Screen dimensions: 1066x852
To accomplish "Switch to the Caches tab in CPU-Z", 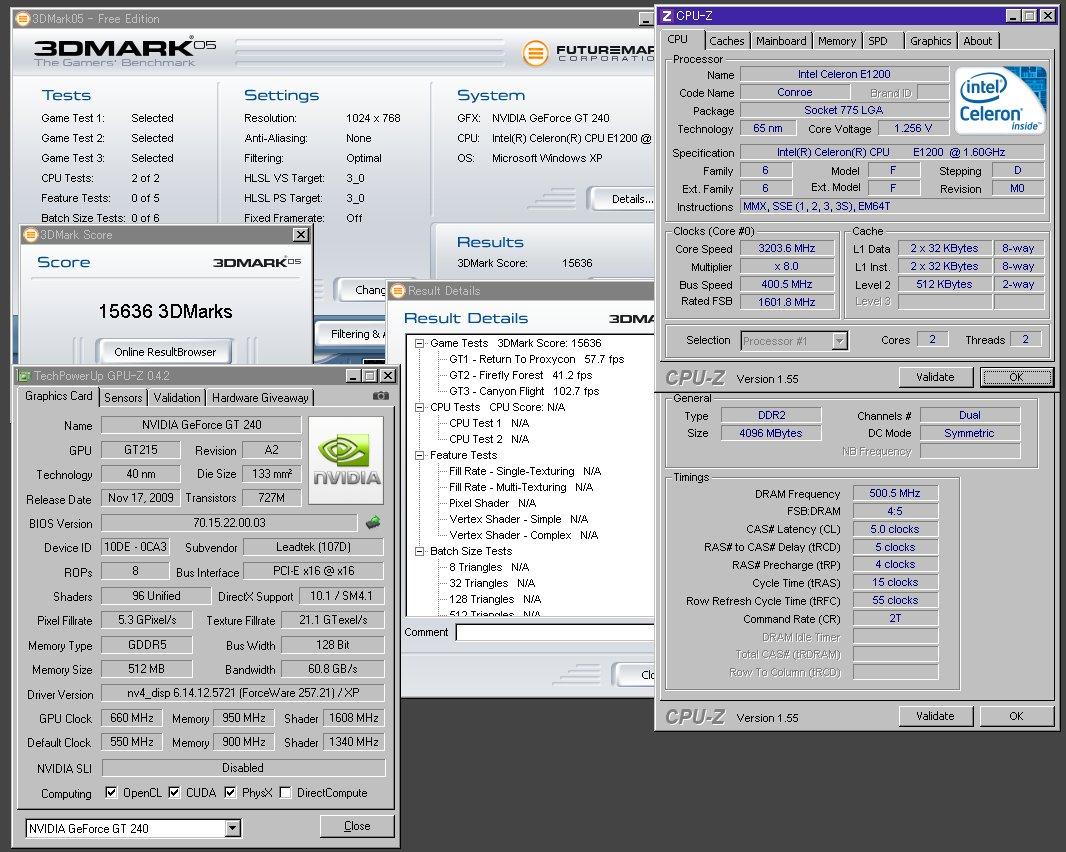I will point(726,41).
